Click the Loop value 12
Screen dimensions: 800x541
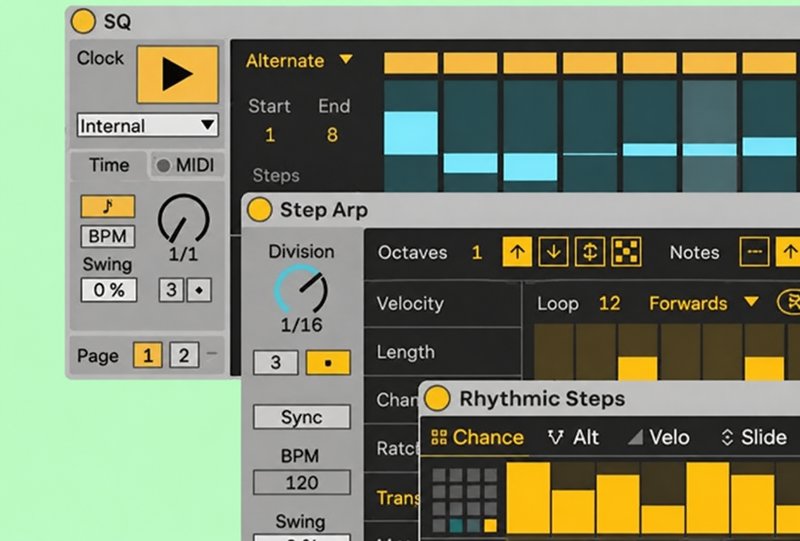coord(609,303)
